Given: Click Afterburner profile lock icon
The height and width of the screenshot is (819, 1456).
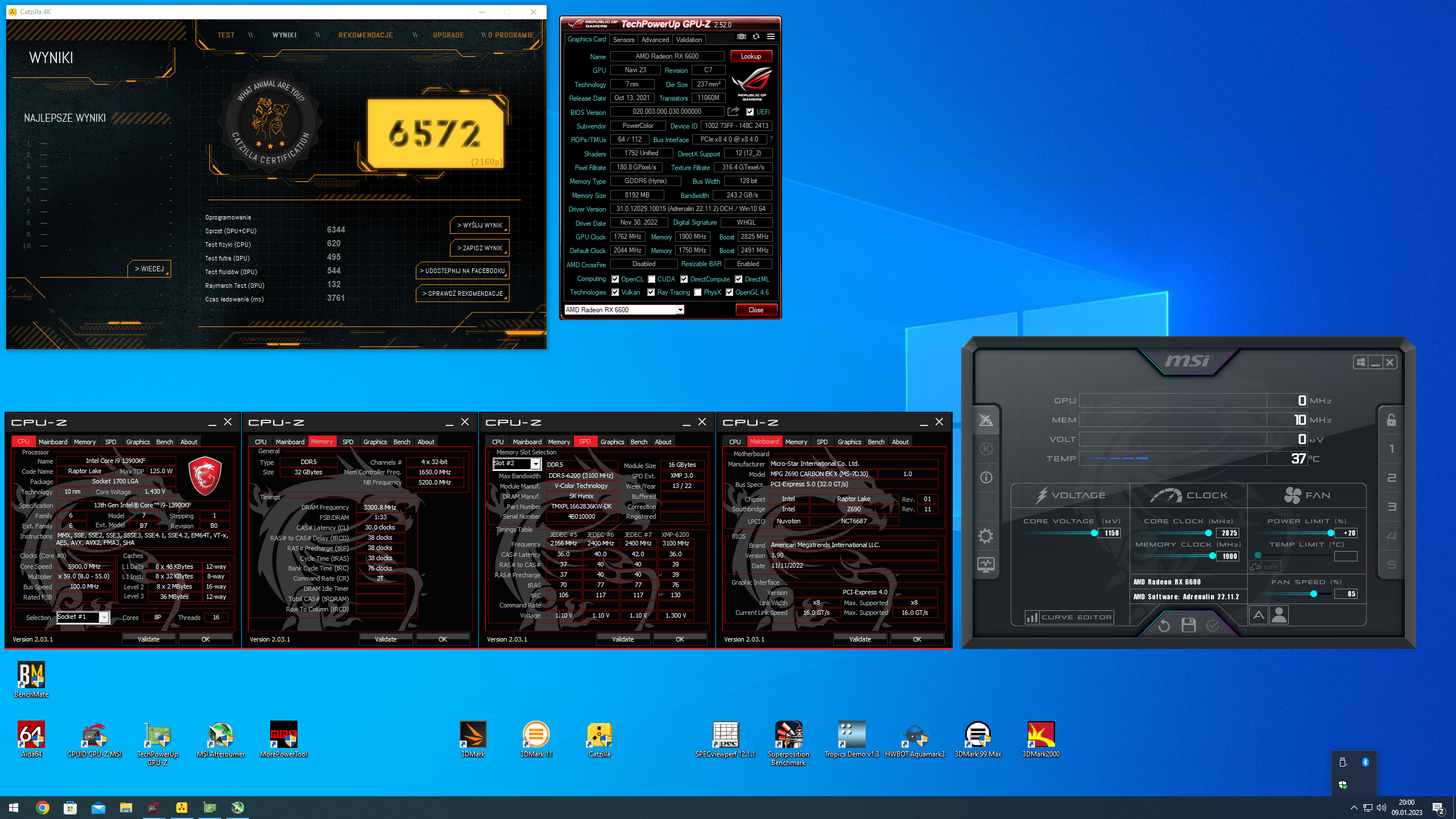Looking at the screenshot, I should click(1391, 420).
